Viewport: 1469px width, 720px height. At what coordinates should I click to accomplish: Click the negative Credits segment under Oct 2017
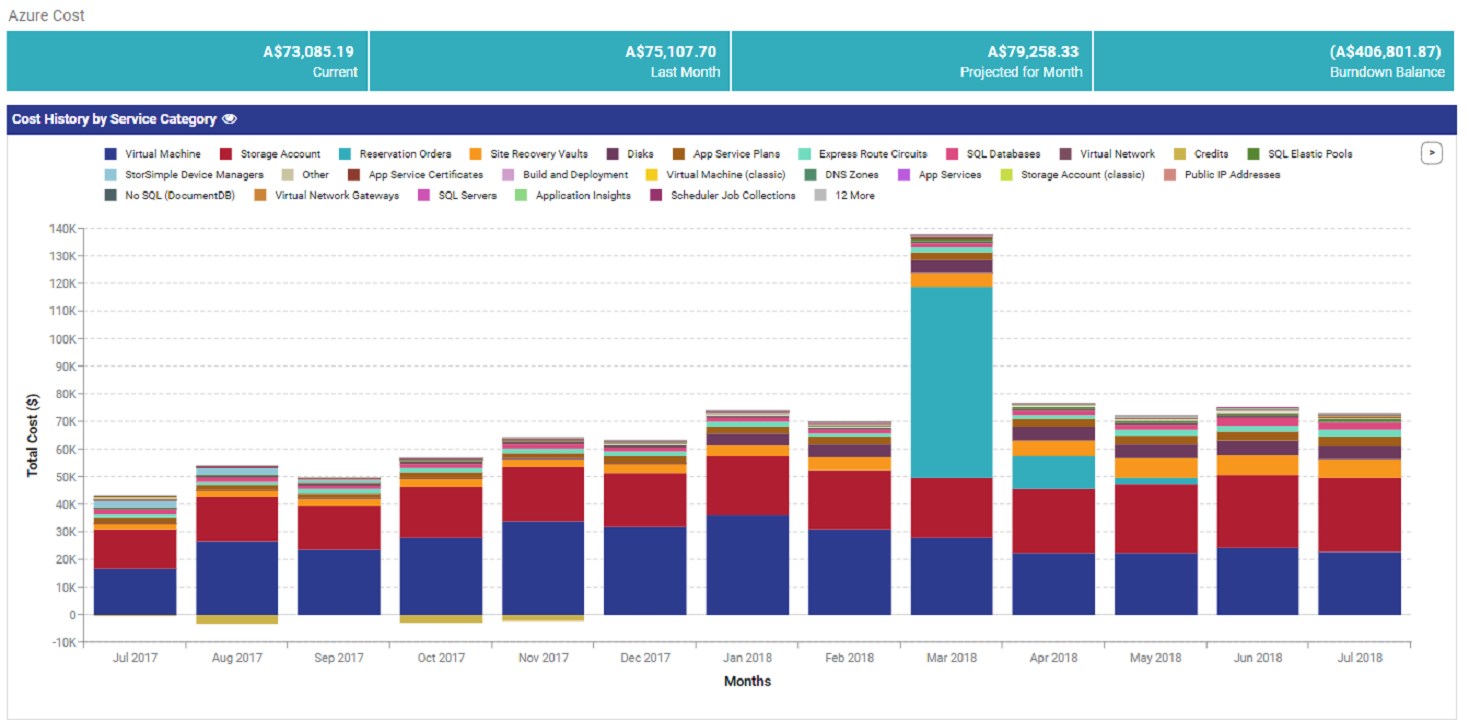[x=440, y=619]
